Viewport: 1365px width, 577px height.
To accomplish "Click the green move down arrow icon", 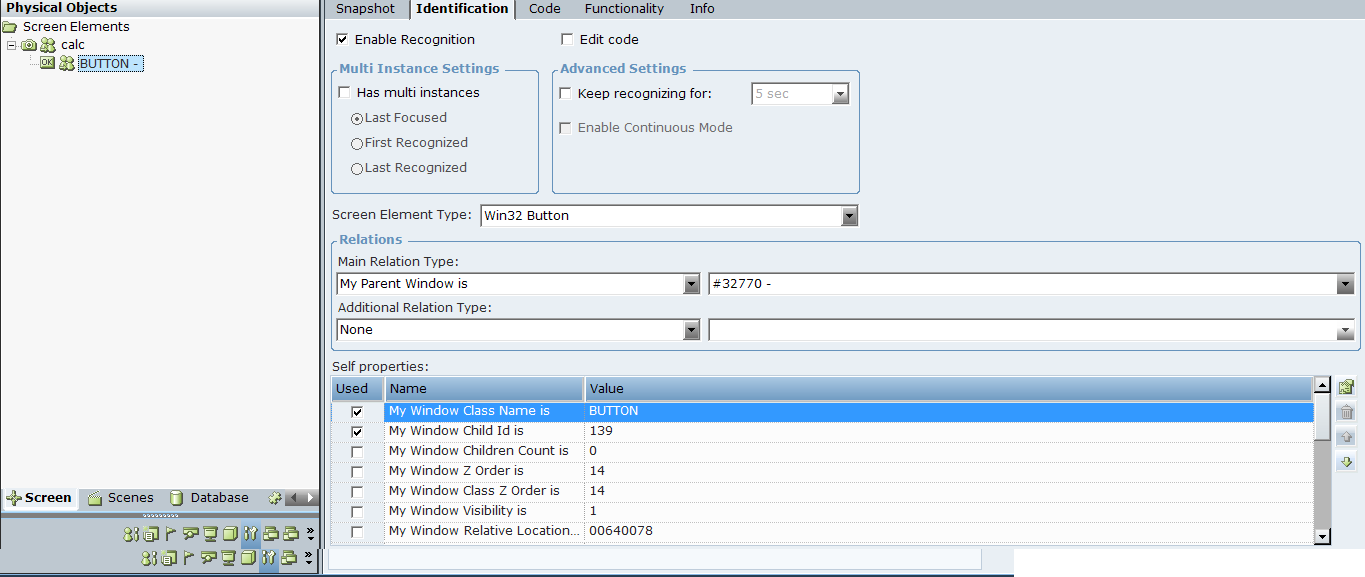I will pos(1346,462).
